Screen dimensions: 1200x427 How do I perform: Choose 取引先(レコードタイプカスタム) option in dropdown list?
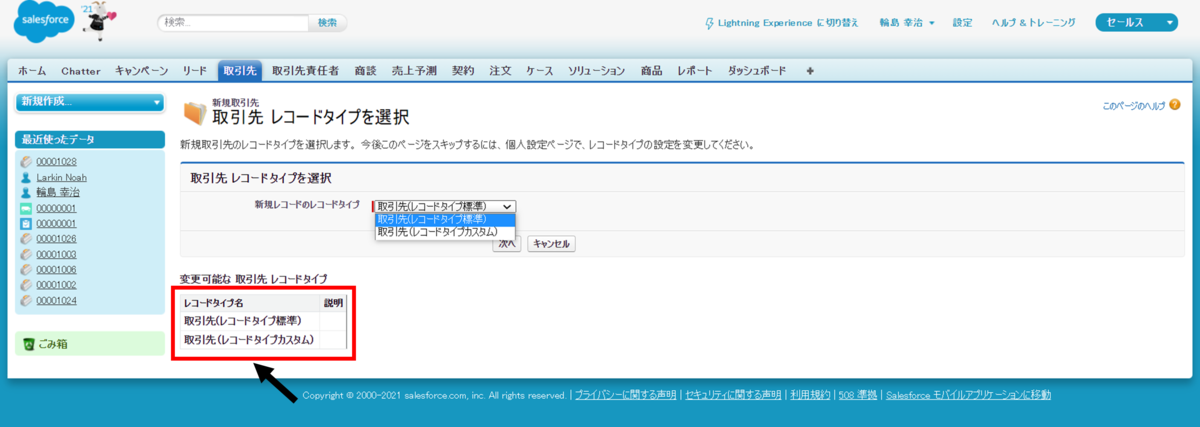coord(445,232)
